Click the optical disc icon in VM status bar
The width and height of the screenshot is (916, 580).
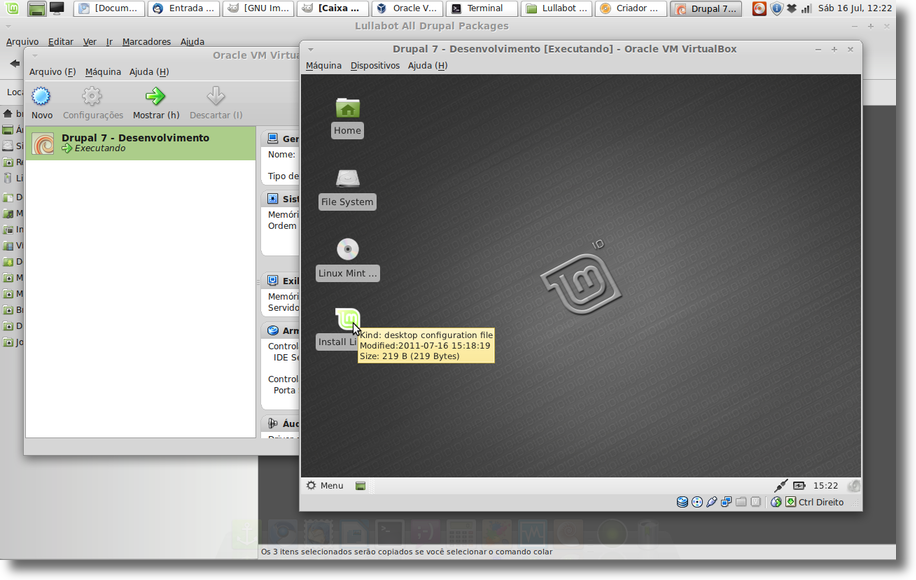click(697, 502)
